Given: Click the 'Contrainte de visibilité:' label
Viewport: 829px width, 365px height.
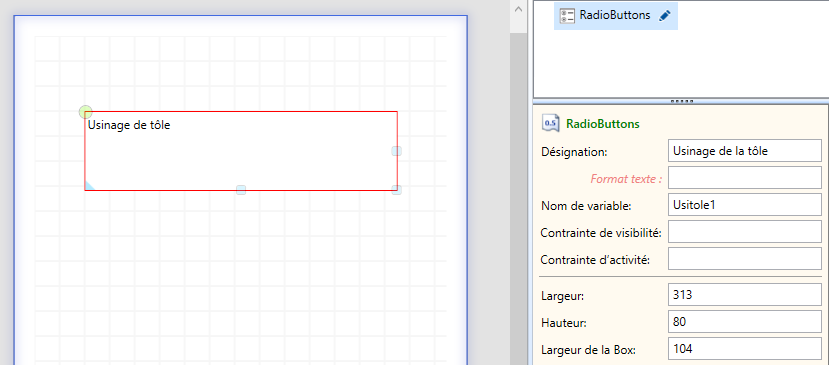Looking at the screenshot, I should point(601,232).
